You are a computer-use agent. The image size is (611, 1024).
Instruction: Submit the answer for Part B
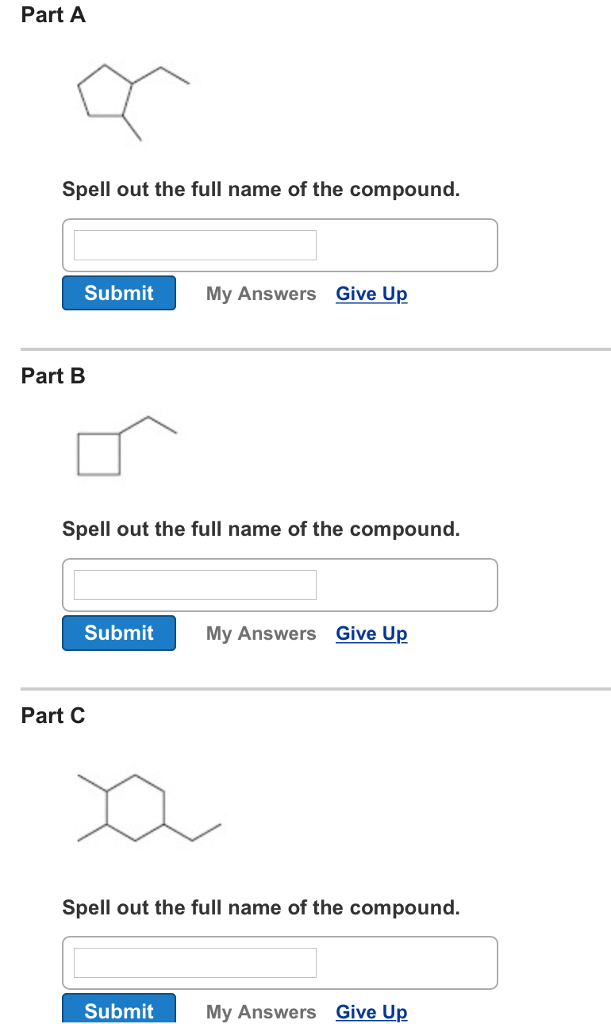(118, 632)
